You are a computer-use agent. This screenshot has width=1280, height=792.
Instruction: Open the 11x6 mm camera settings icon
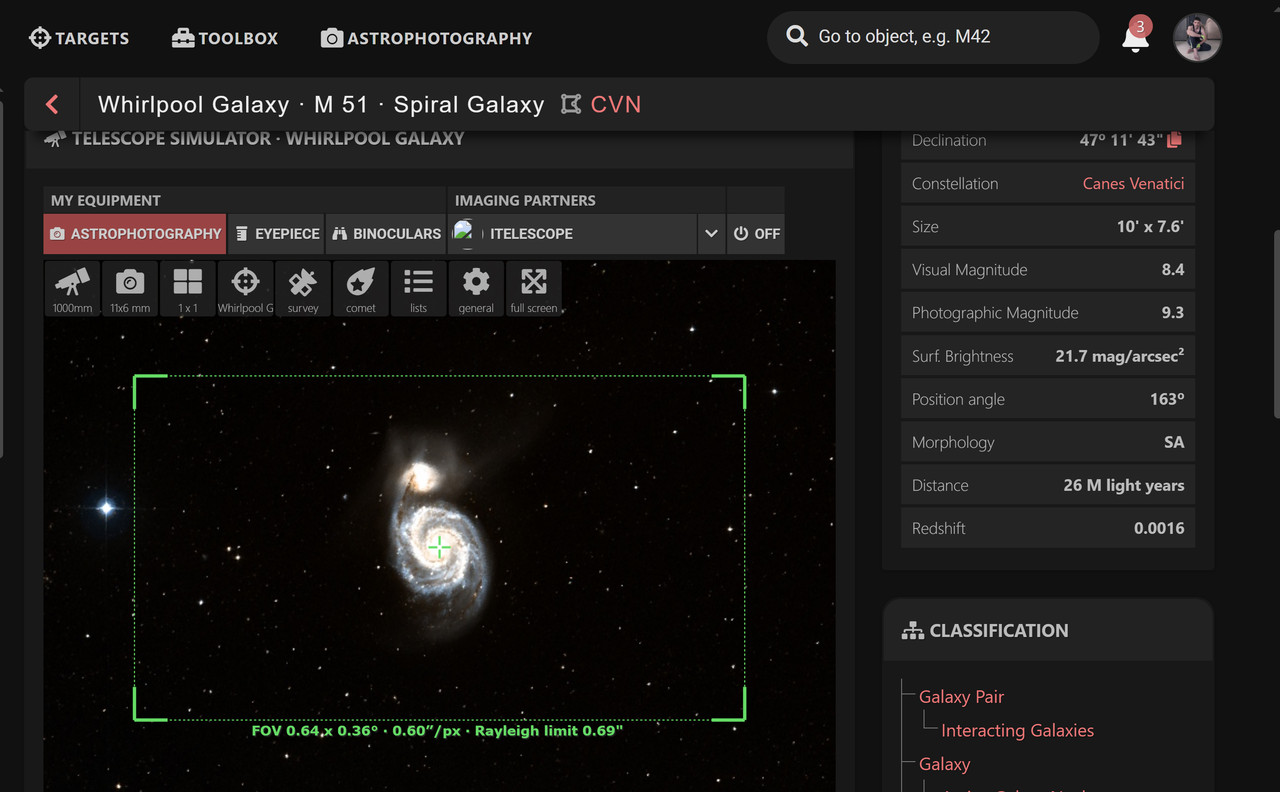point(129,288)
